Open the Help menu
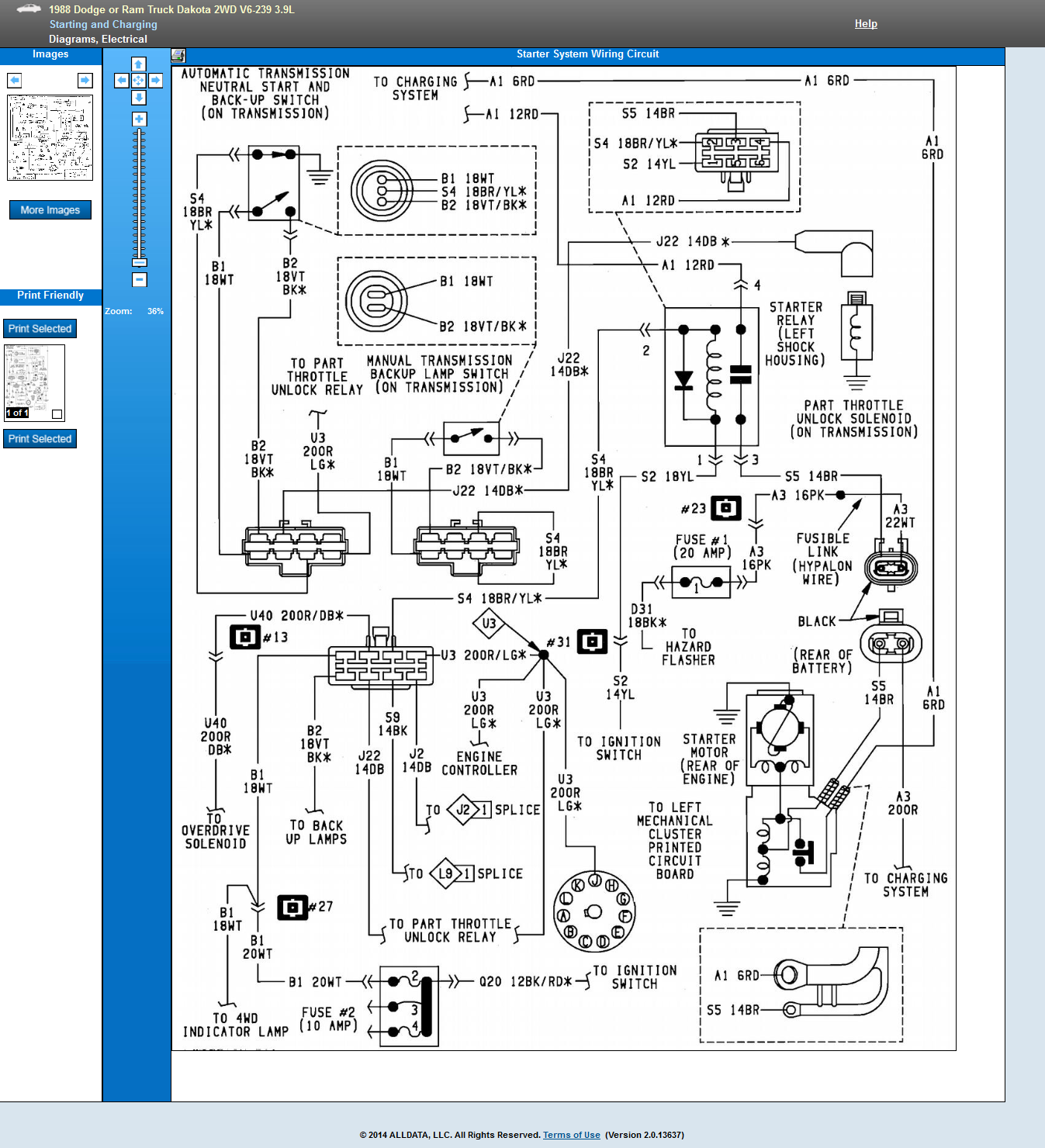The height and width of the screenshot is (1148, 1045). (x=866, y=23)
